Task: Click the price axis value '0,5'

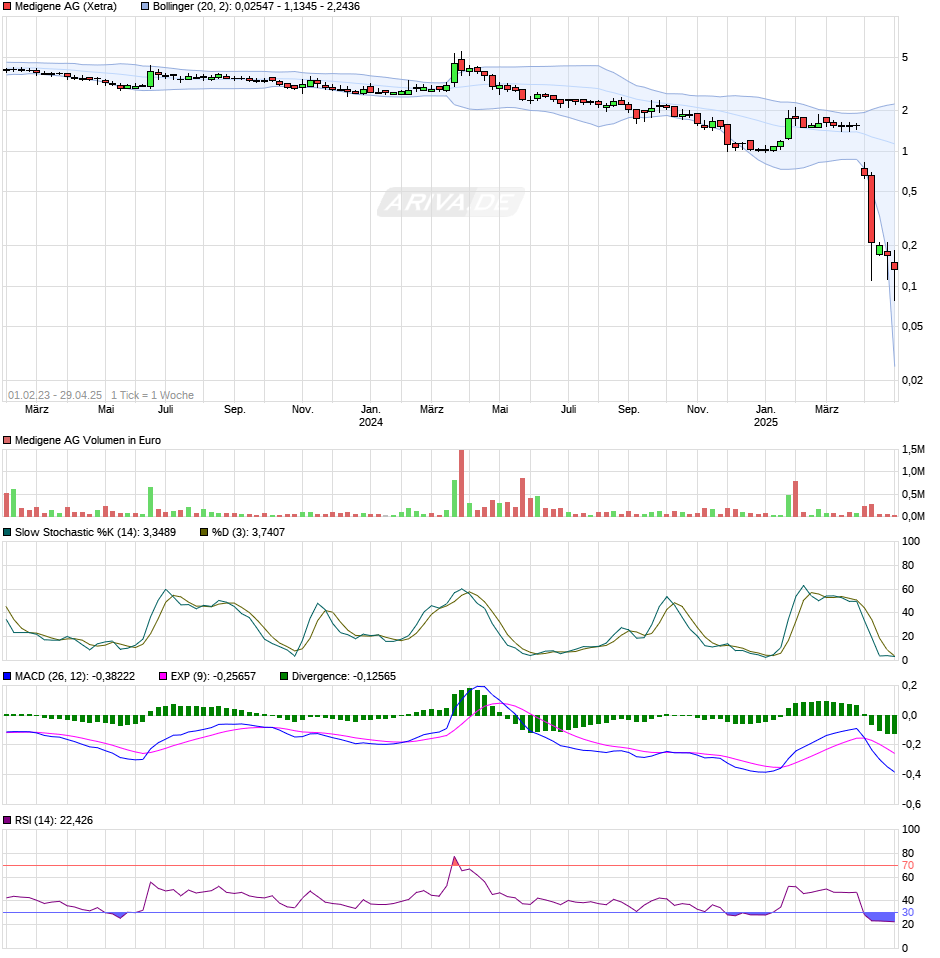Action: pyautogui.click(x=909, y=192)
